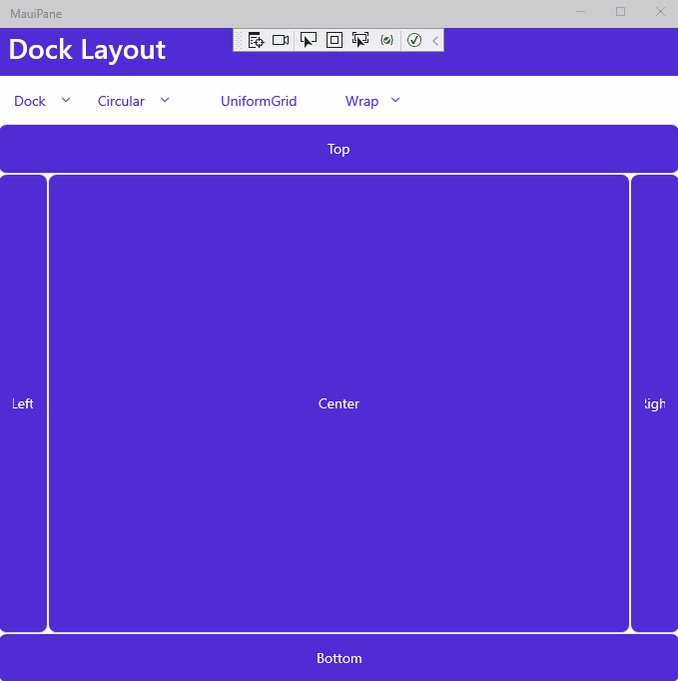This screenshot has width=678, height=681.
Task: Toggle XAML Hot Reload braces icon
Action: (387, 40)
